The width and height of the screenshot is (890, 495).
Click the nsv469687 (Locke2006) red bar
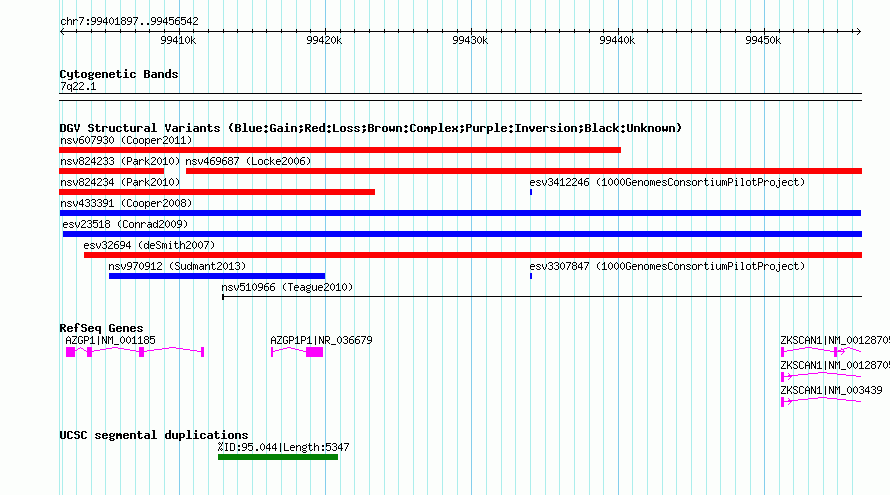[x=524, y=171]
